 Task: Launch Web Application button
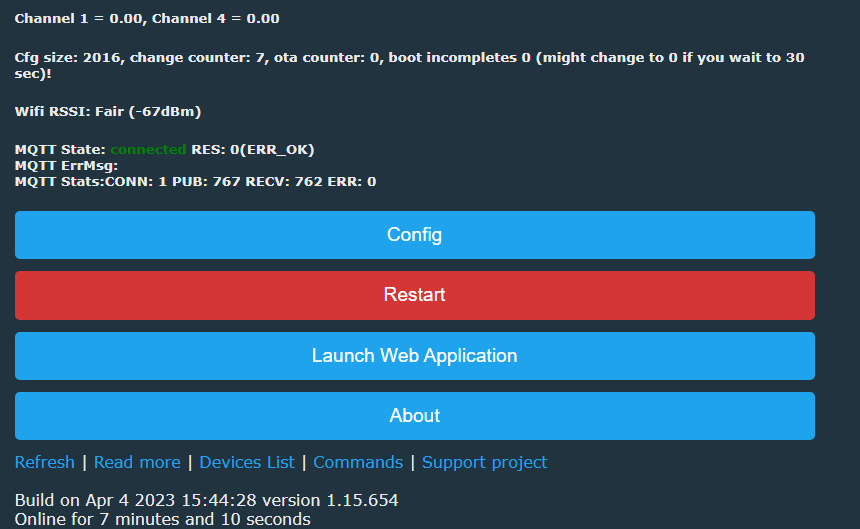414,356
